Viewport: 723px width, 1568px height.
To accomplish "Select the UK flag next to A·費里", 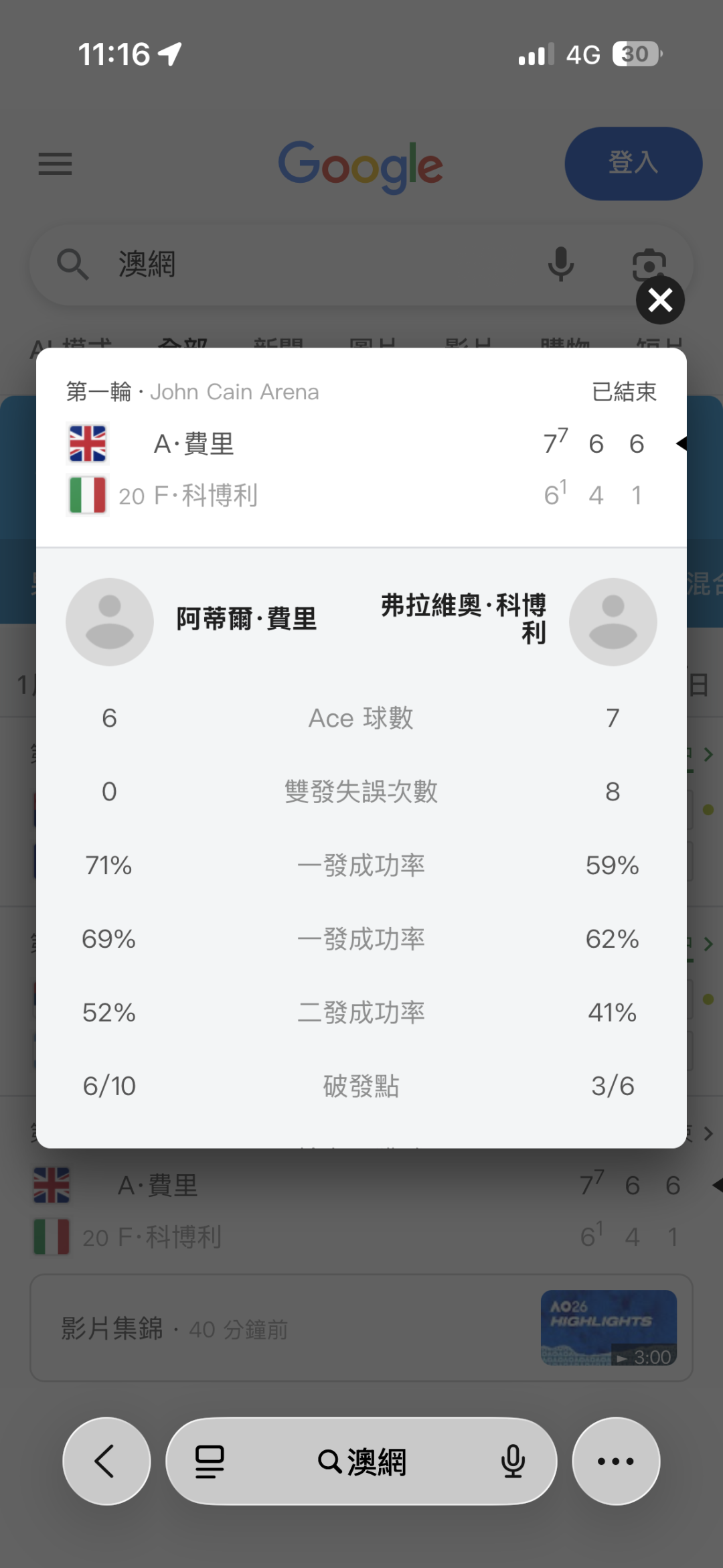I will (x=88, y=443).
